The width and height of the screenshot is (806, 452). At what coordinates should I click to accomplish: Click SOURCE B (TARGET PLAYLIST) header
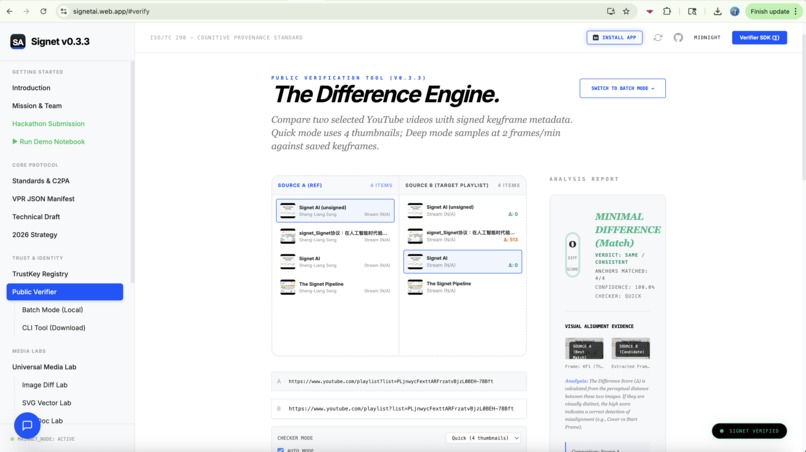[447, 185]
